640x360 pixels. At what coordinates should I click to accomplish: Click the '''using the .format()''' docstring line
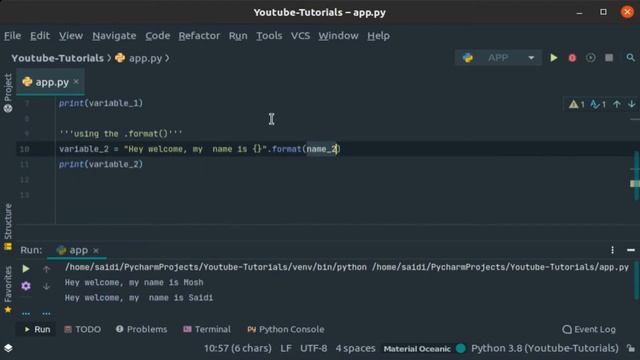[x=121, y=133]
